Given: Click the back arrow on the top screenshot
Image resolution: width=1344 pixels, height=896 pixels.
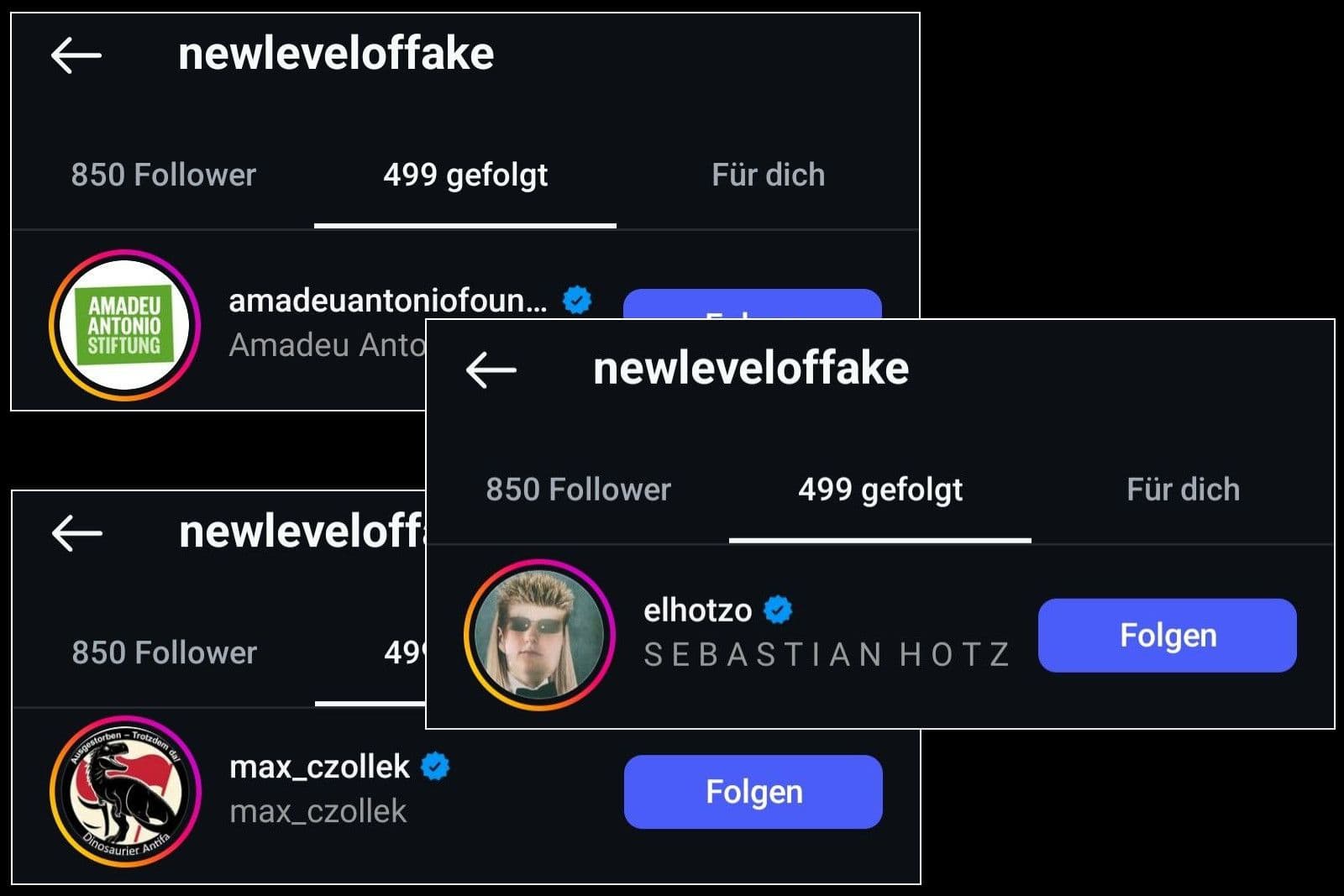Looking at the screenshot, I should [x=74, y=56].
